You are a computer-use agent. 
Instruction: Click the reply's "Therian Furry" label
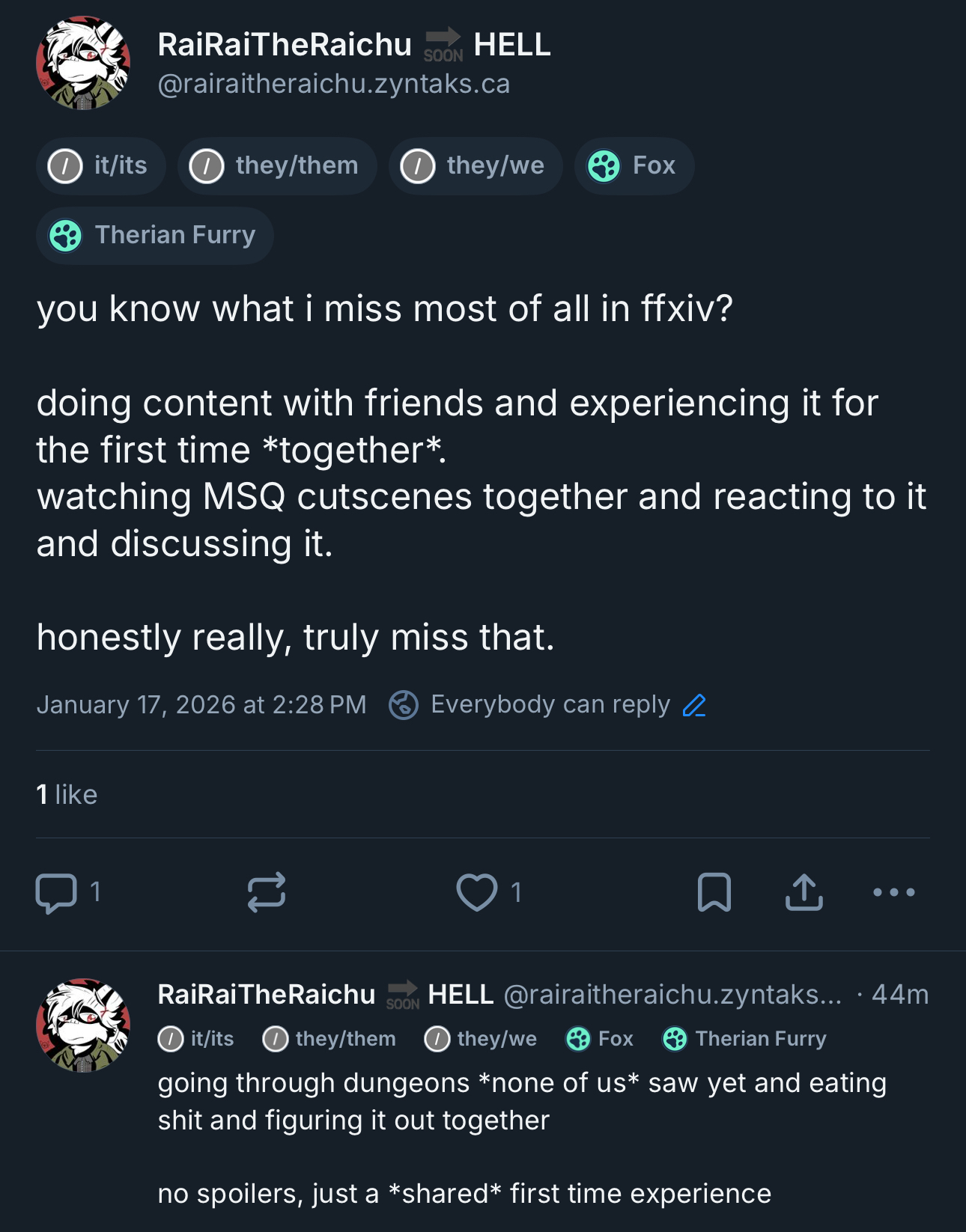coord(745,1039)
